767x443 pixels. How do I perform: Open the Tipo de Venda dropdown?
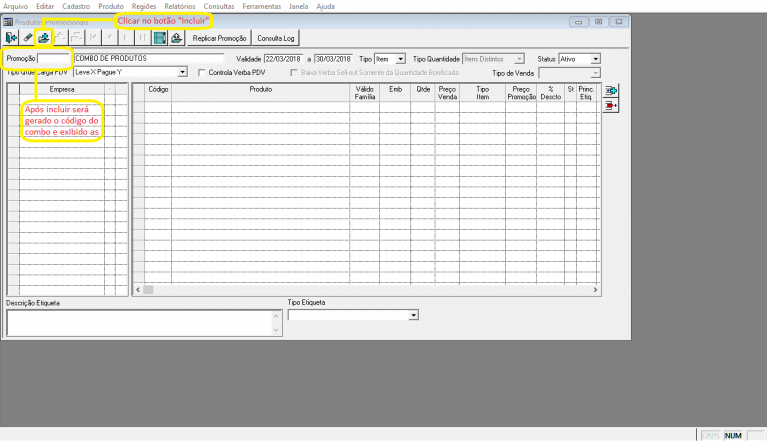[595, 73]
